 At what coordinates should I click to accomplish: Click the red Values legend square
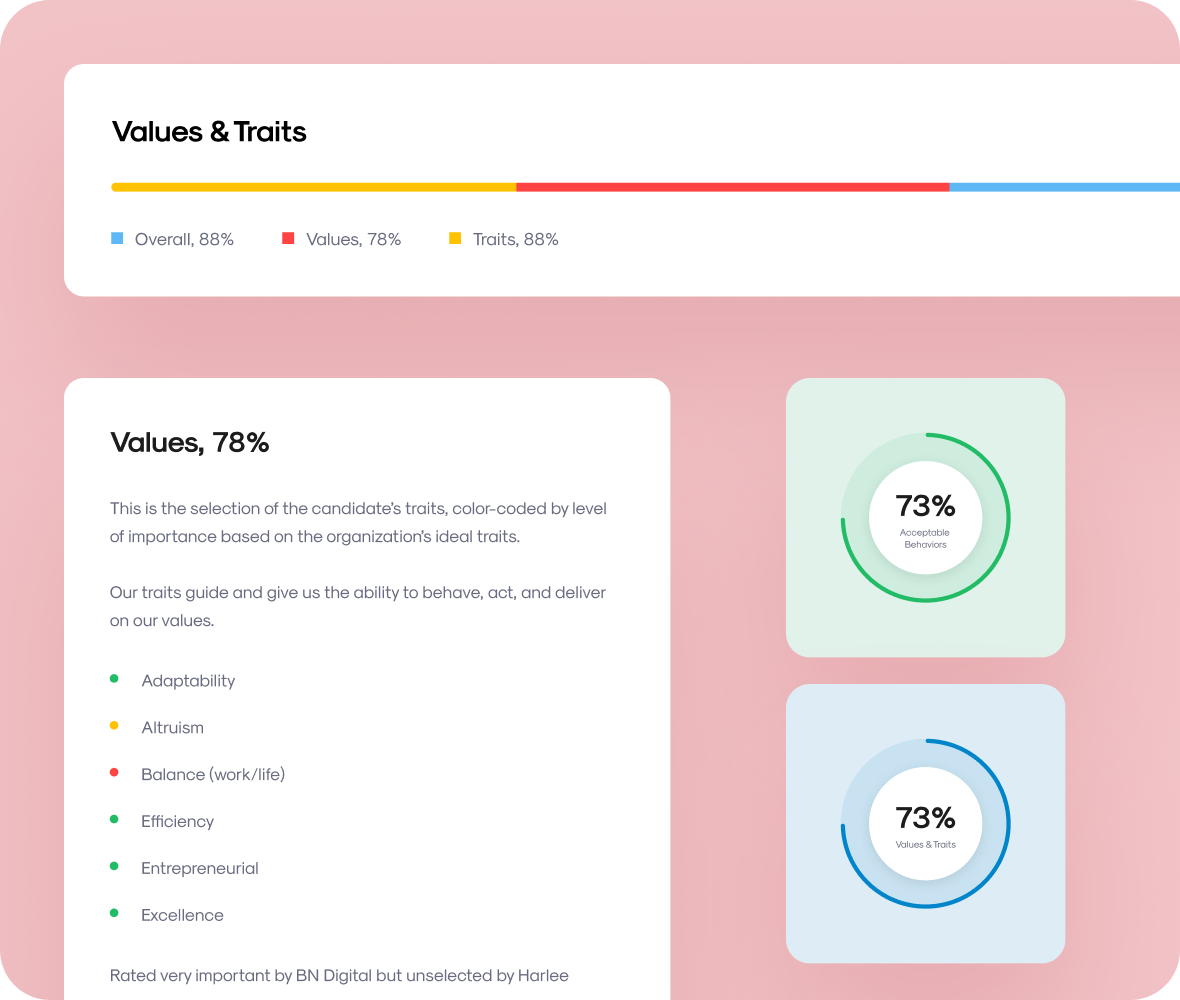287,239
